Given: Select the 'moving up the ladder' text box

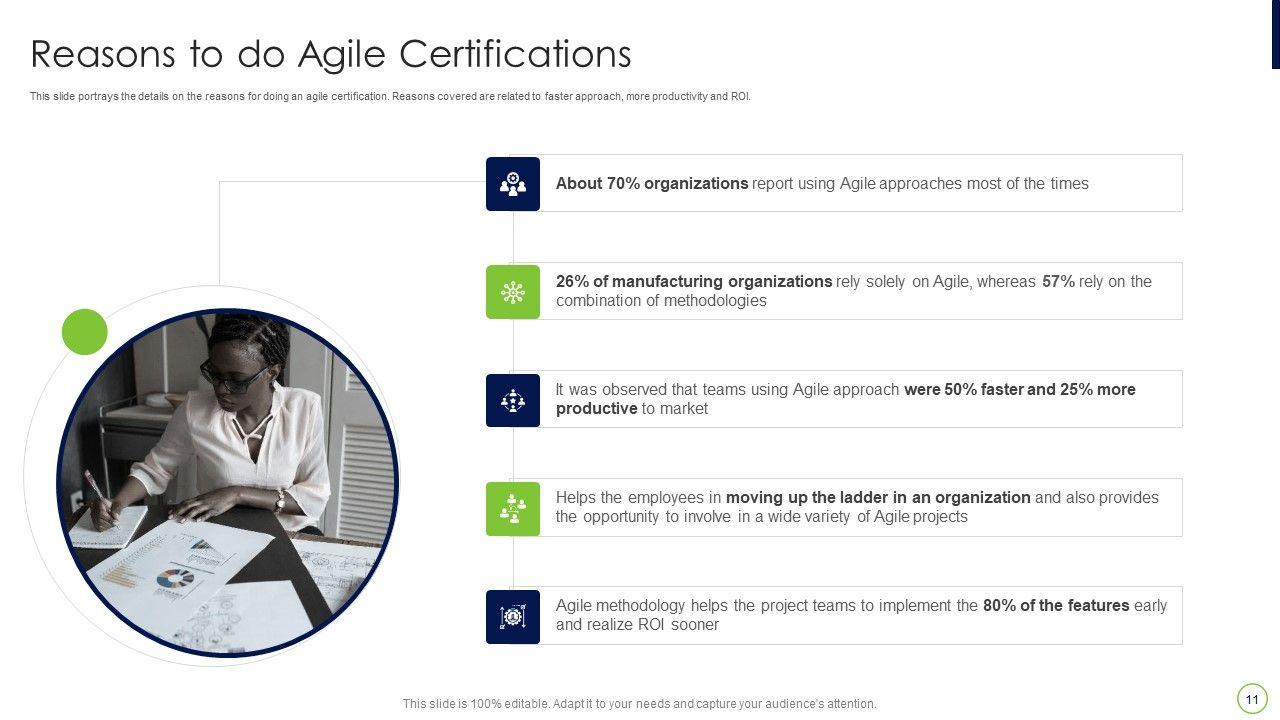Looking at the screenshot, I should pos(857,507).
